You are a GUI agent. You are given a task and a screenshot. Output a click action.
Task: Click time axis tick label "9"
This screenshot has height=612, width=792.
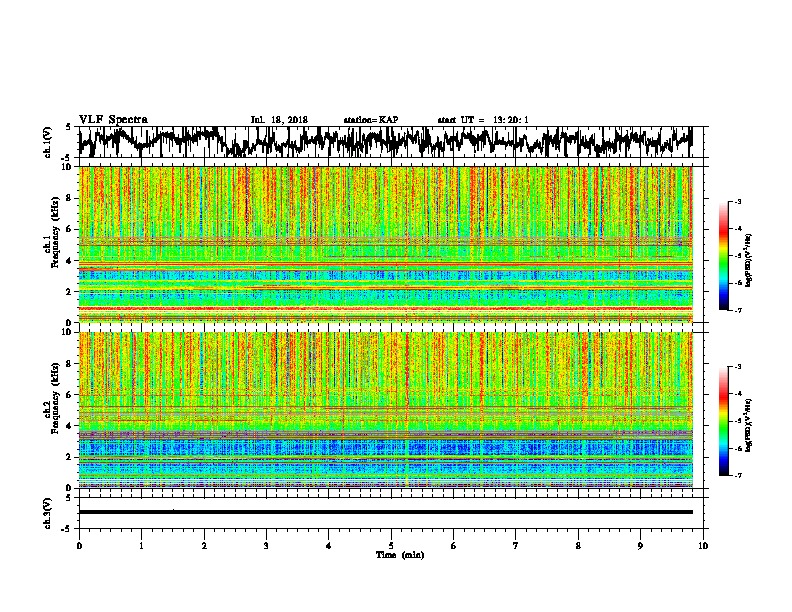640,546
